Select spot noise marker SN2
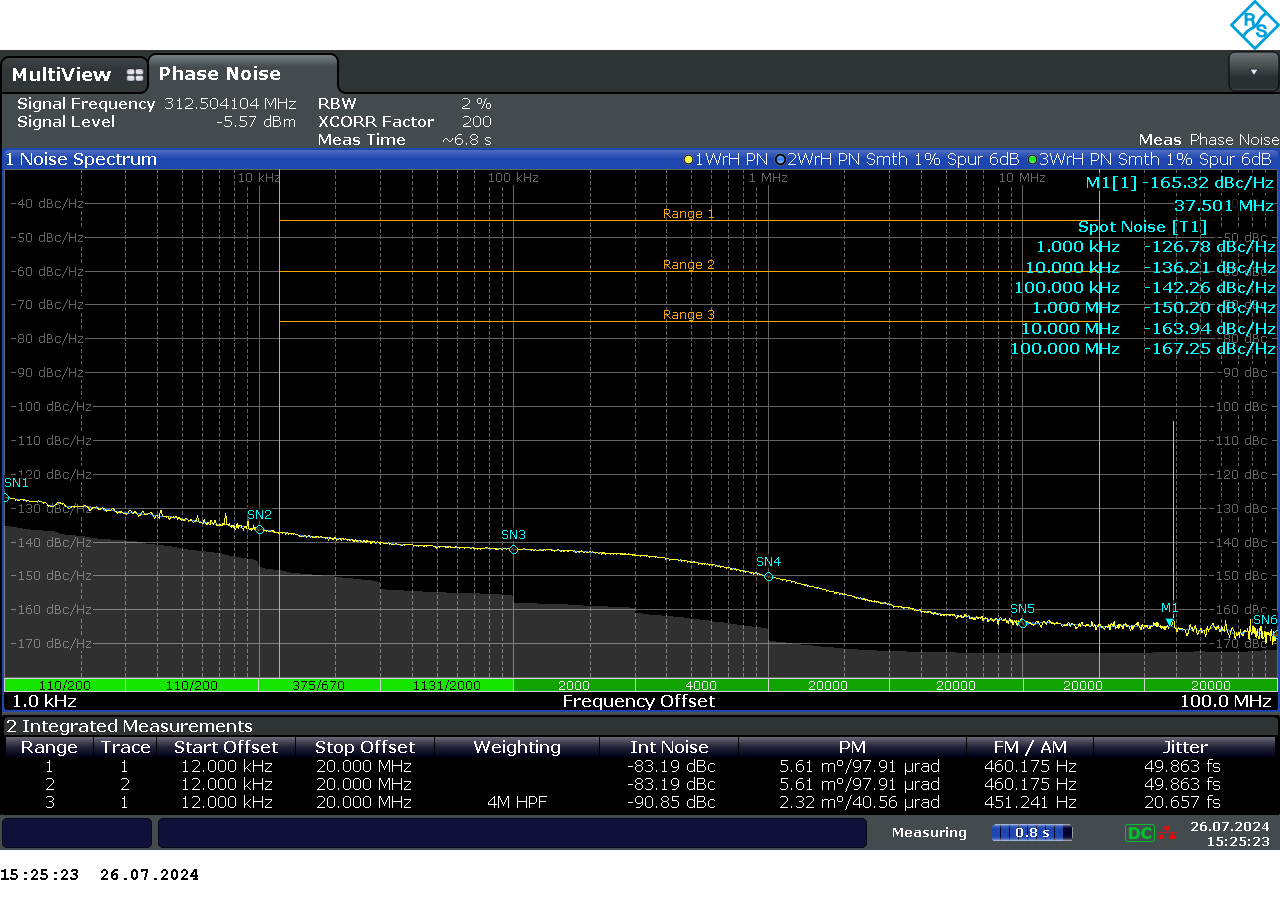The height and width of the screenshot is (900, 1280). coord(260,529)
